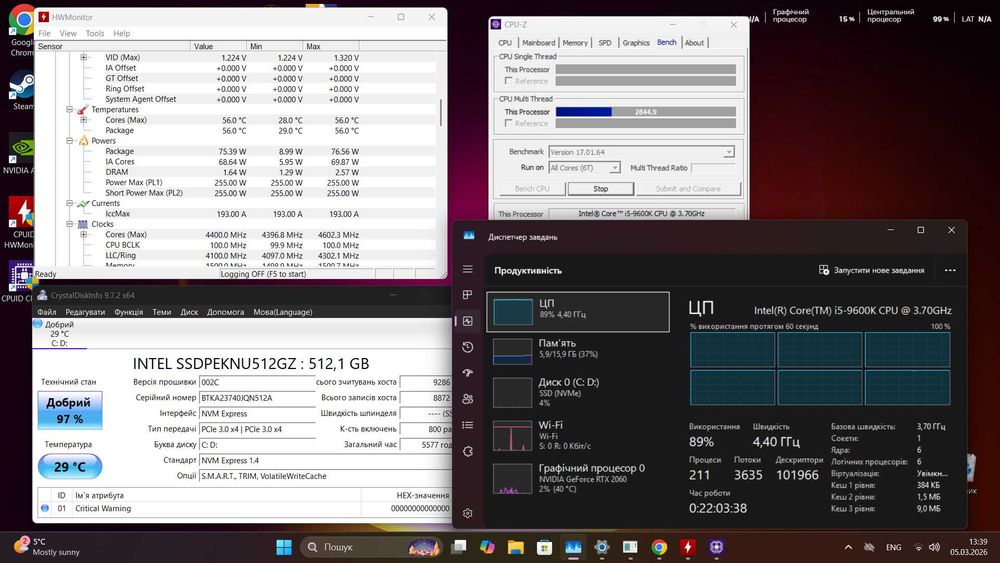The width and height of the screenshot is (1000, 563).
Task: Switch to Mainboard tab in CPU-Z
Action: point(539,43)
